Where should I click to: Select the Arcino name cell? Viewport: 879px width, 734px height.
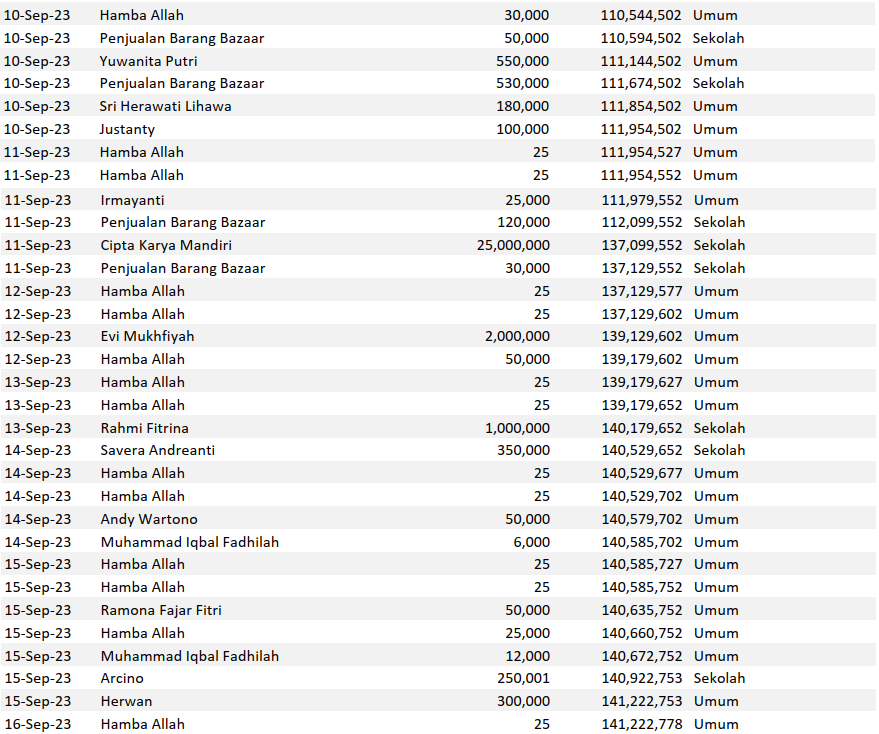pos(122,678)
